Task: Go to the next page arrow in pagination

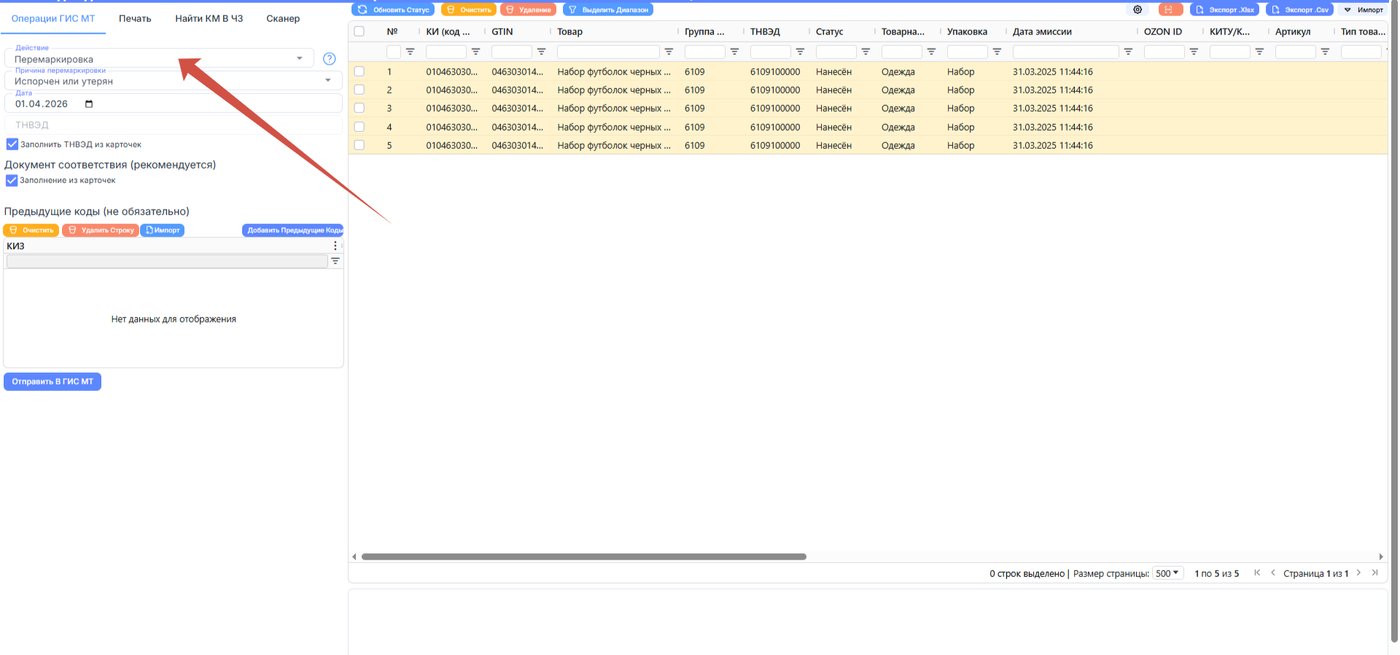Action: 1360,573
